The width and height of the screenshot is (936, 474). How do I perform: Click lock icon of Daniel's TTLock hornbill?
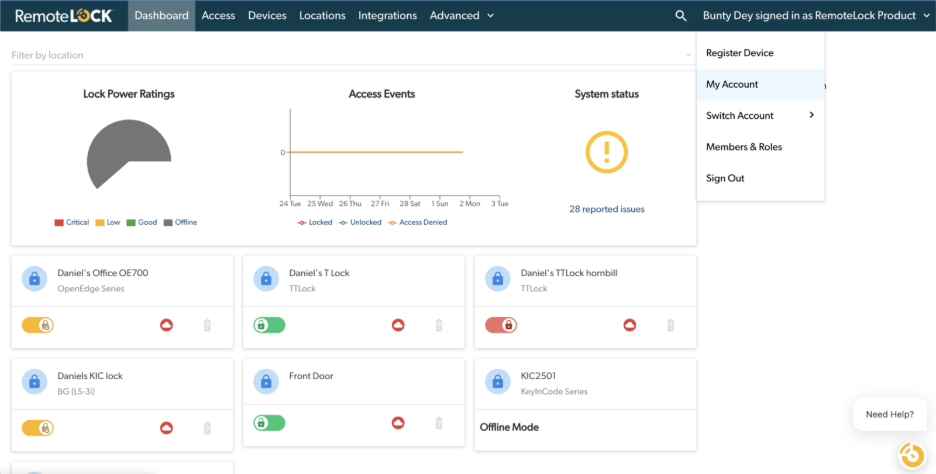[x=498, y=278]
